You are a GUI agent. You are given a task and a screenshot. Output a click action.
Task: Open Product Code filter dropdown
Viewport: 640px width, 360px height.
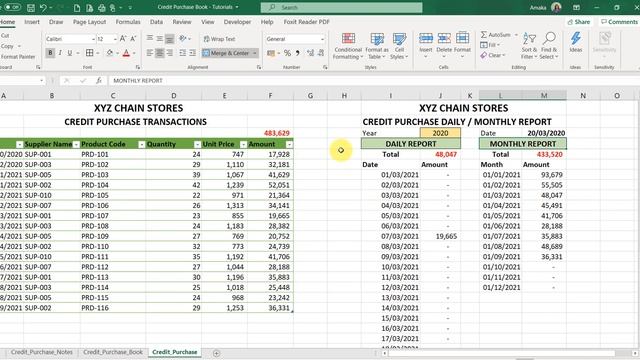(x=141, y=144)
